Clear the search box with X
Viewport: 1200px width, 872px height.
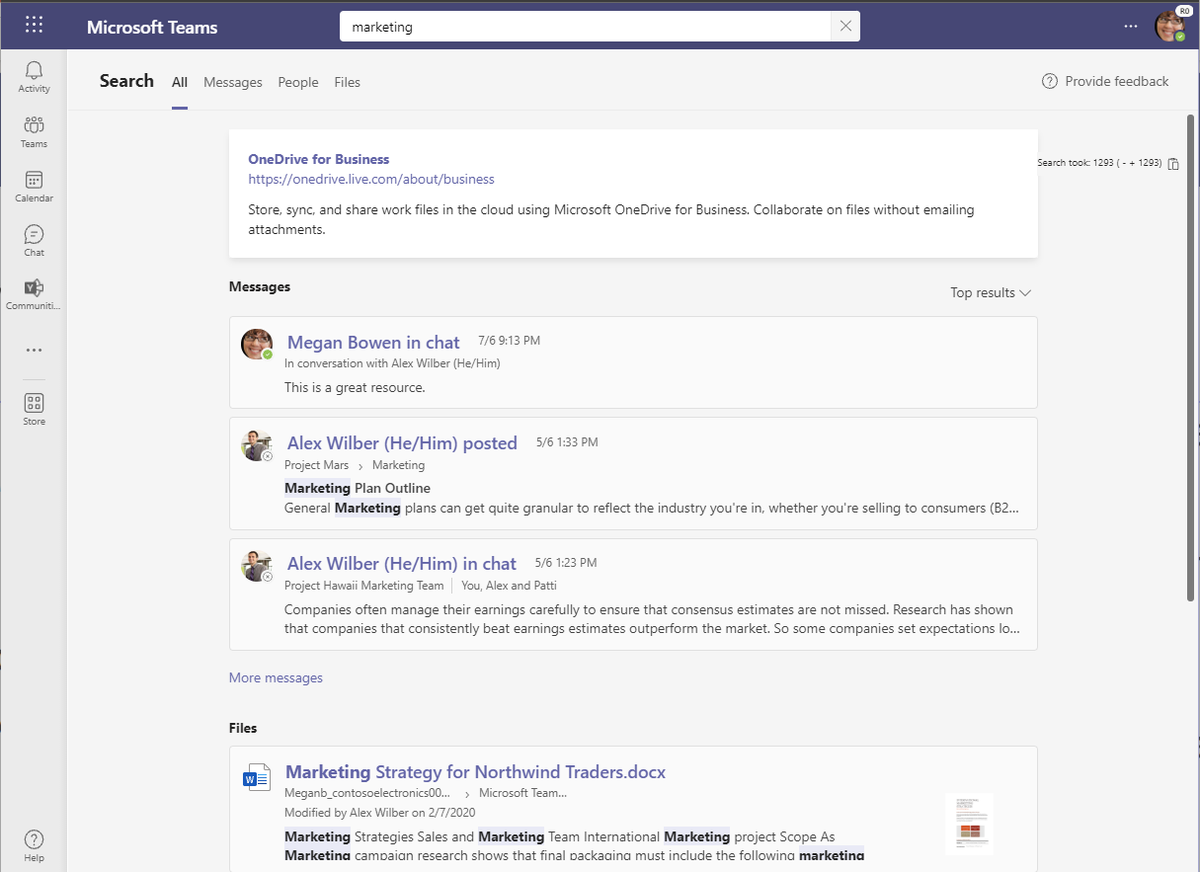[846, 27]
